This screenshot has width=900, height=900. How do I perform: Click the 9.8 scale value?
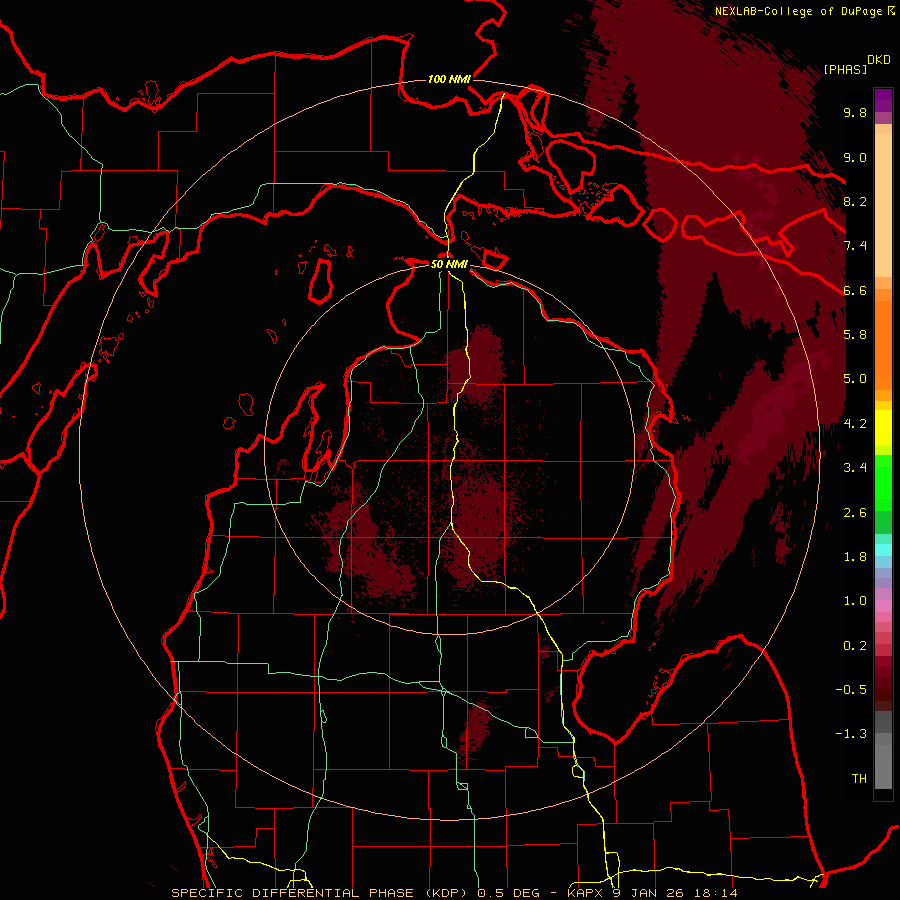pyautogui.click(x=855, y=112)
